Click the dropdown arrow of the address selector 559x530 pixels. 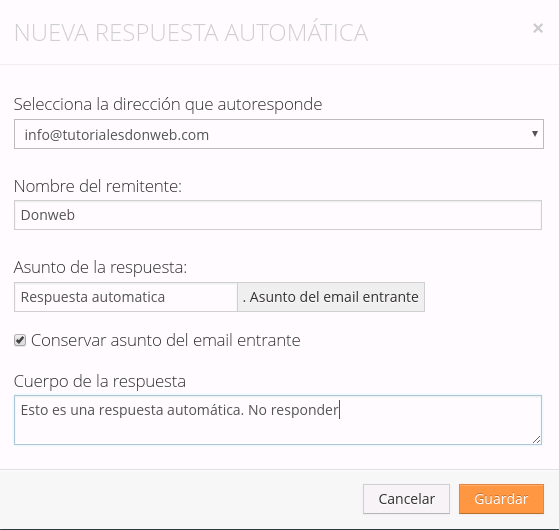[534, 134]
